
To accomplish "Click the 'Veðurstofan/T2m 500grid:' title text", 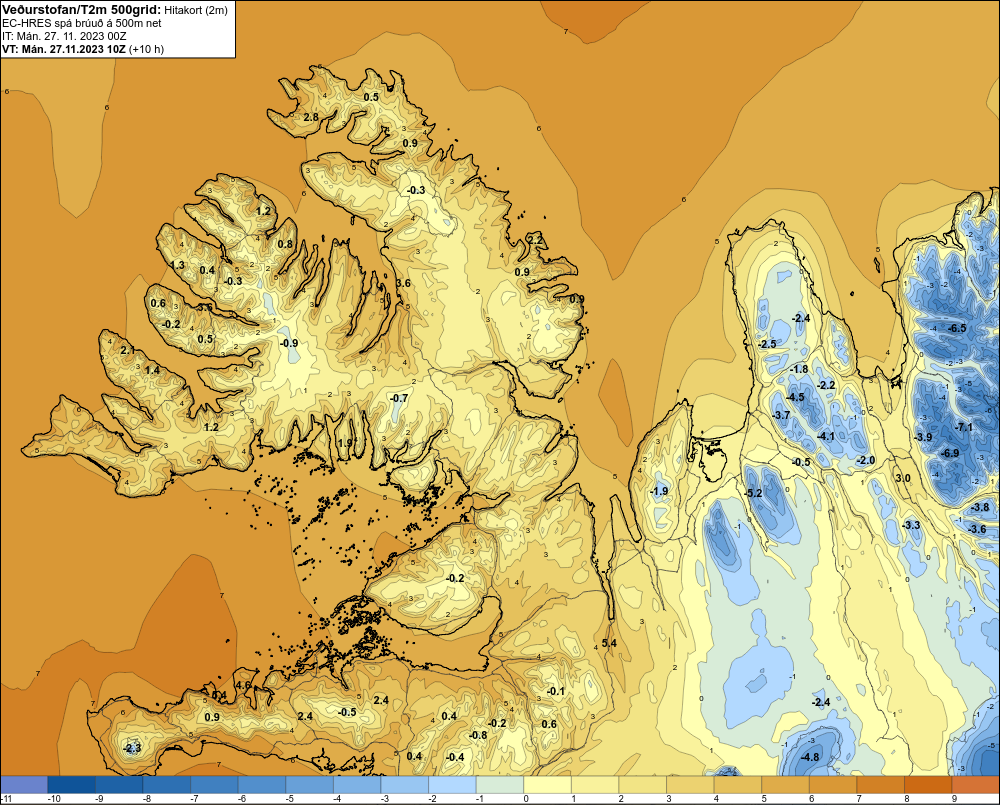I will tap(82, 9).
